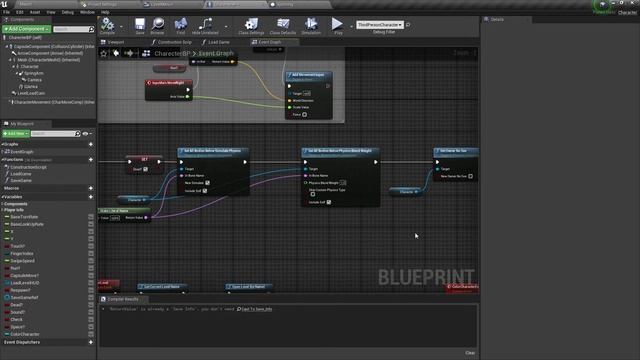Image resolution: width=640 pixels, height=360 pixels.
Task: Open the My Blueprint view options eye dropdown
Action: tap(87, 133)
